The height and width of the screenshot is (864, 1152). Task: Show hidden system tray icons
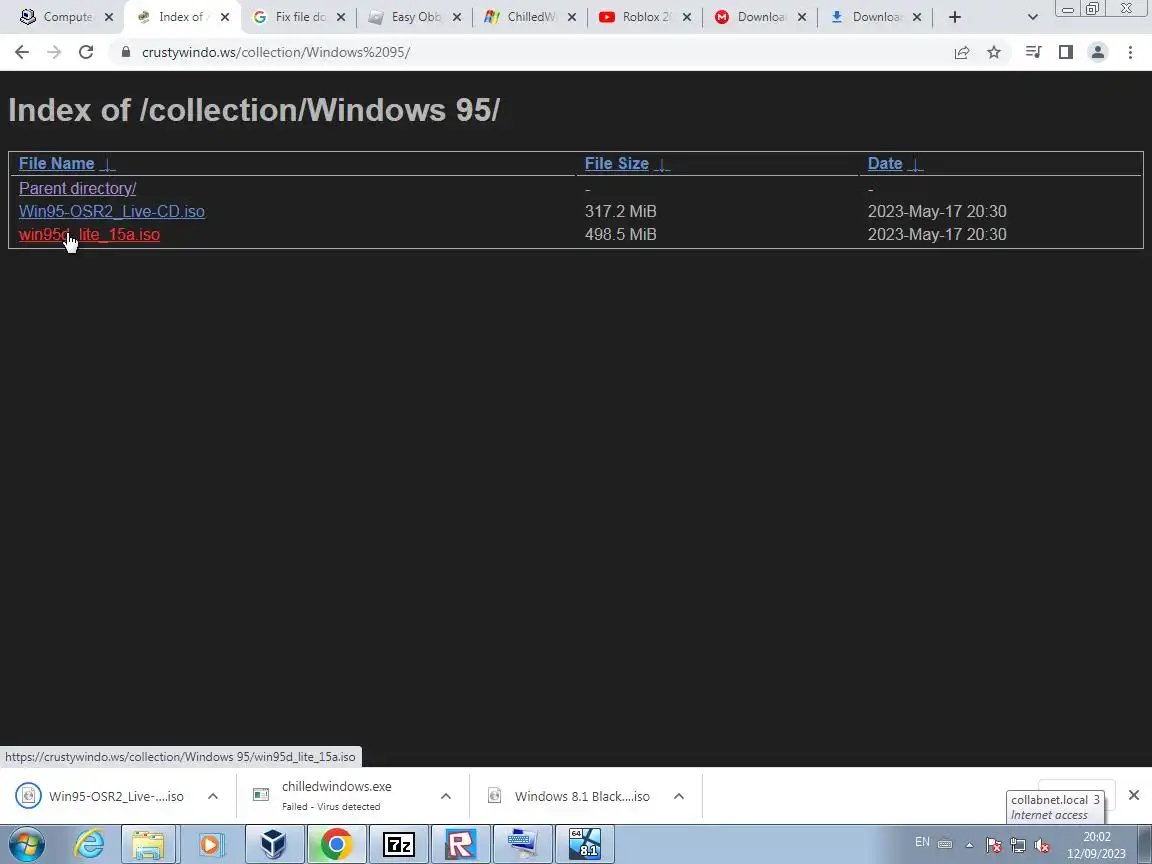[969, 845]
